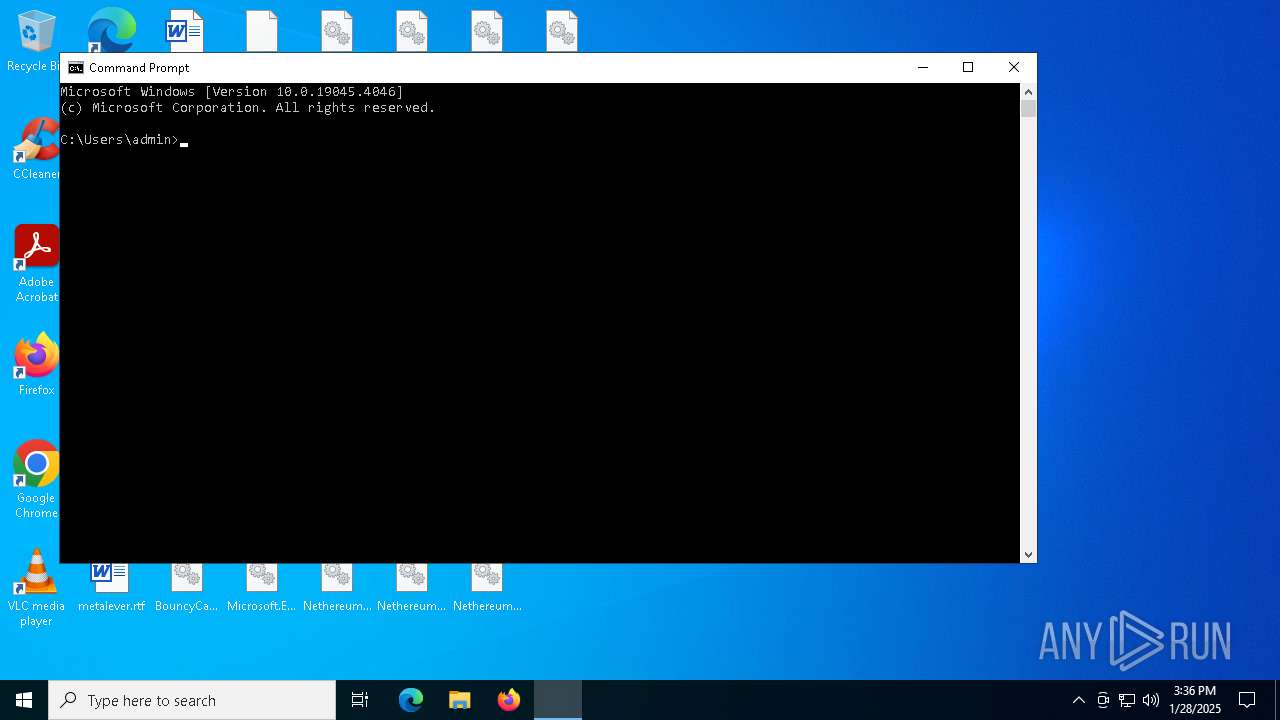Screen dimensions: 1280x720
Task: Minimize the Command Prompt window
Action: [923, 67]
